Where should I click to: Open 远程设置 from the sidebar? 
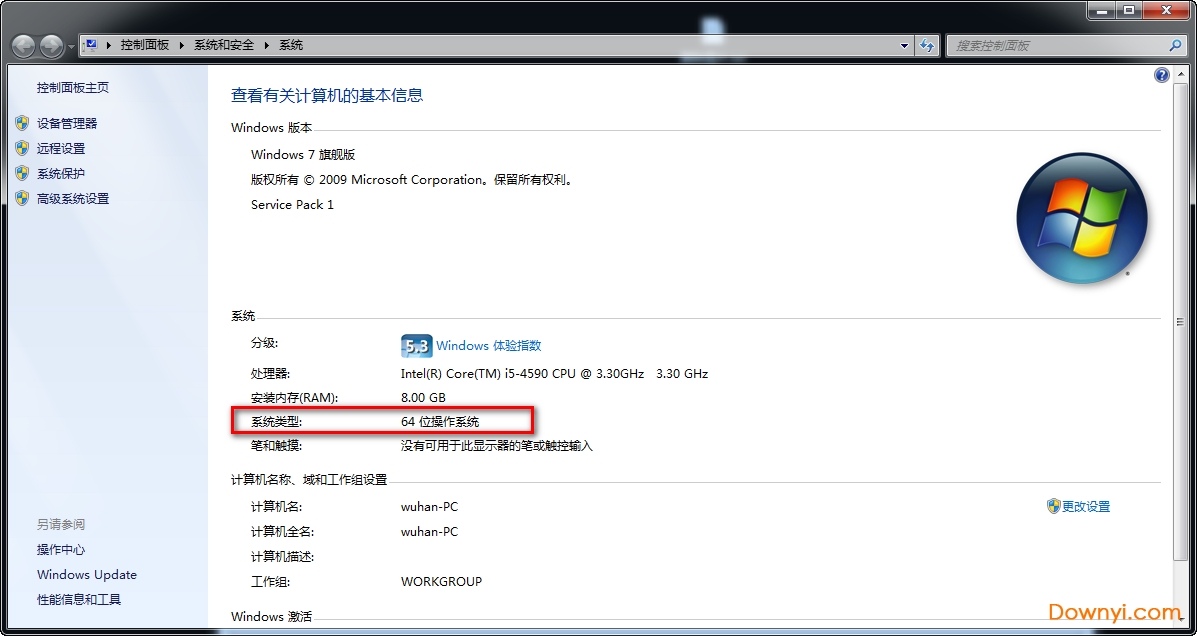61,148
